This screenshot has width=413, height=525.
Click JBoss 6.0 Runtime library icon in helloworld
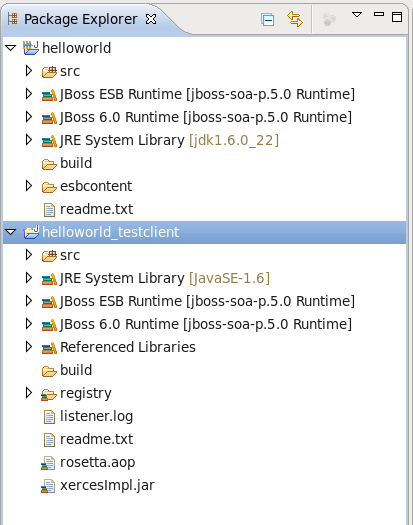(49, 119)
